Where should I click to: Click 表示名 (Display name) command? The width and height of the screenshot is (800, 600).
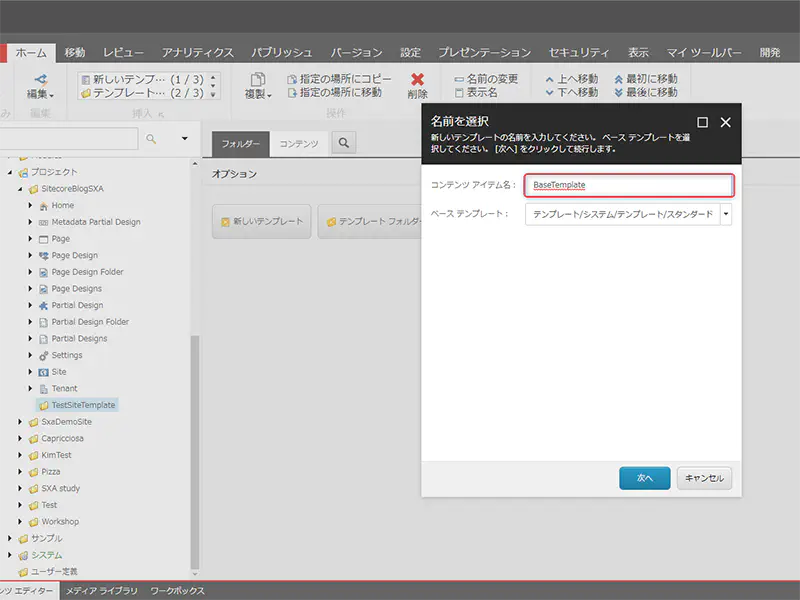[x=476, y=92]
